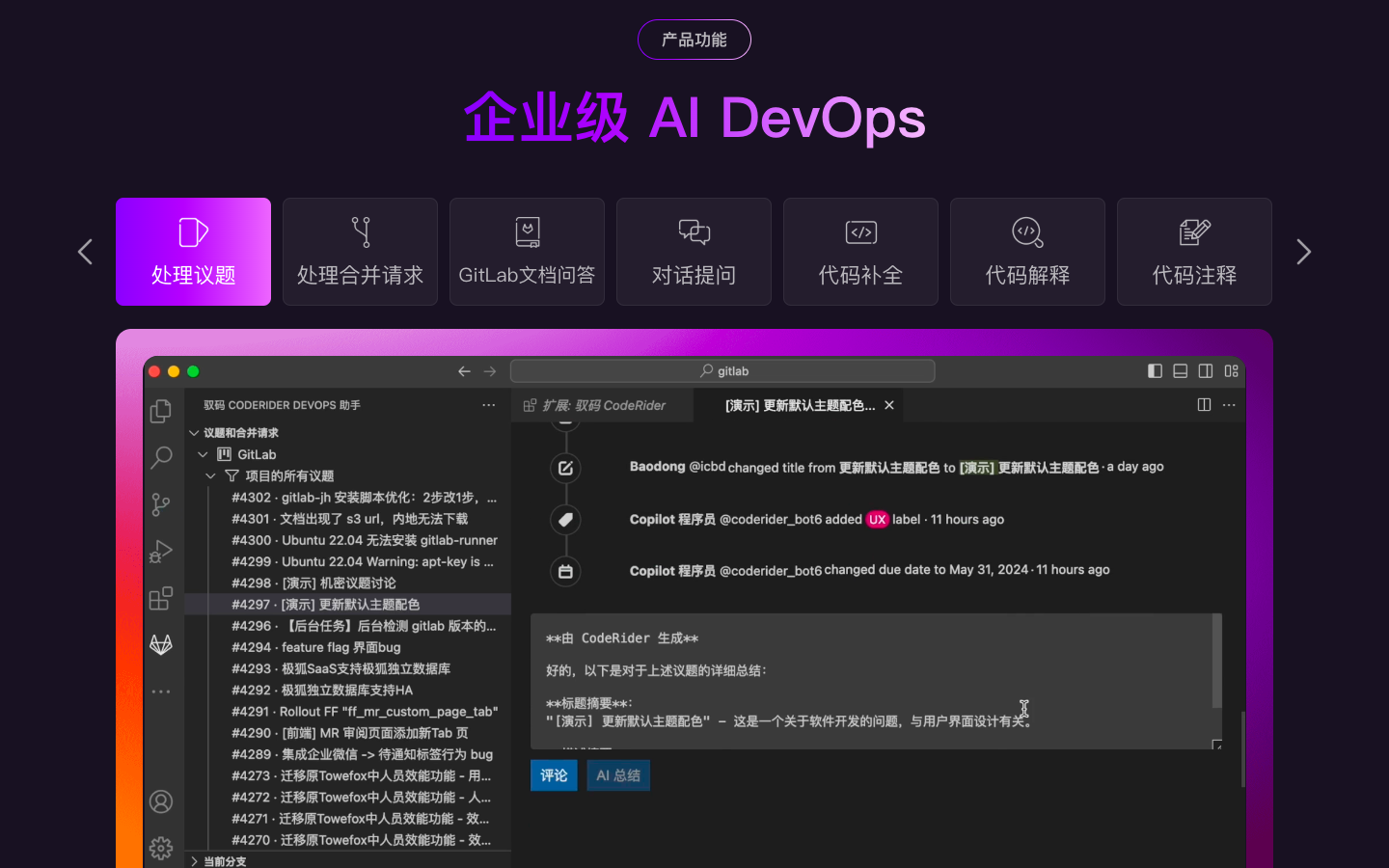
Task: Click the gitlab command center search box
Action: [722, 371]
